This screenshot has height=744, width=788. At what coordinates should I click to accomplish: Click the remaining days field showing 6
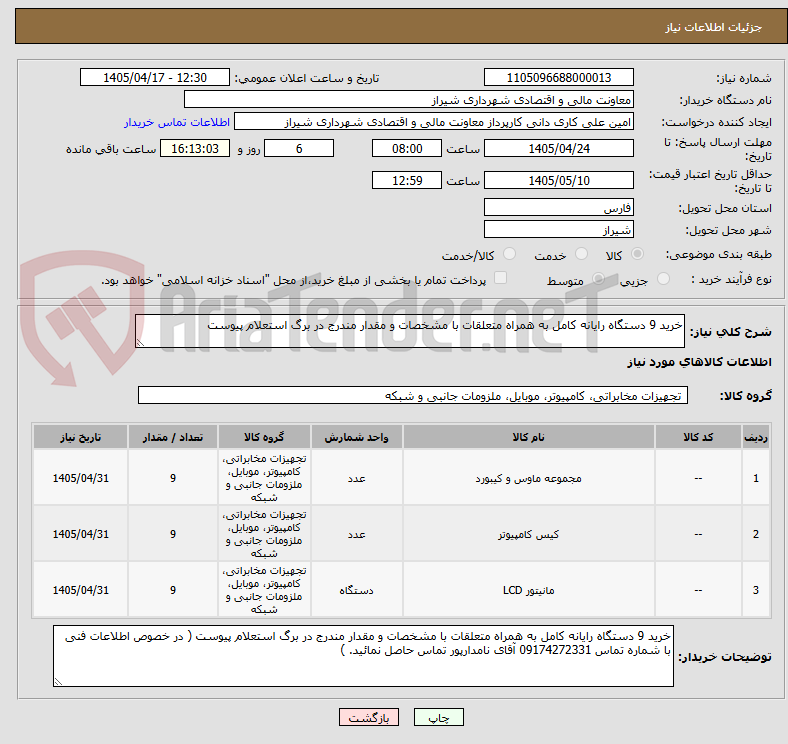(x=299, y=148)
